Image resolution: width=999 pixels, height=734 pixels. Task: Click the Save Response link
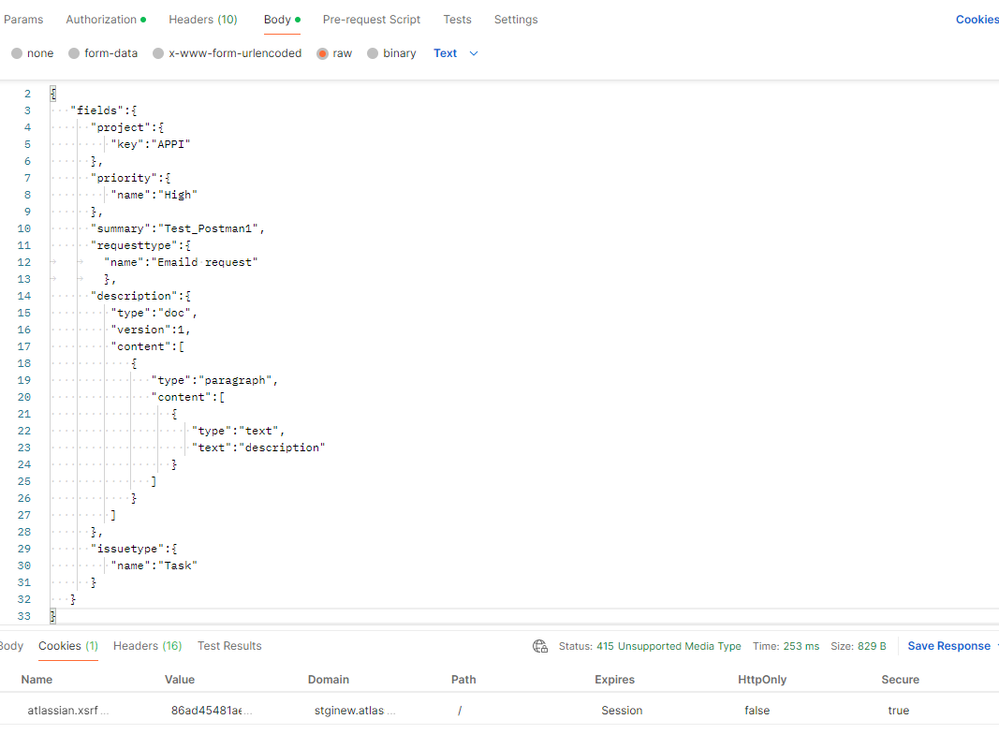[x=948, y=645]
